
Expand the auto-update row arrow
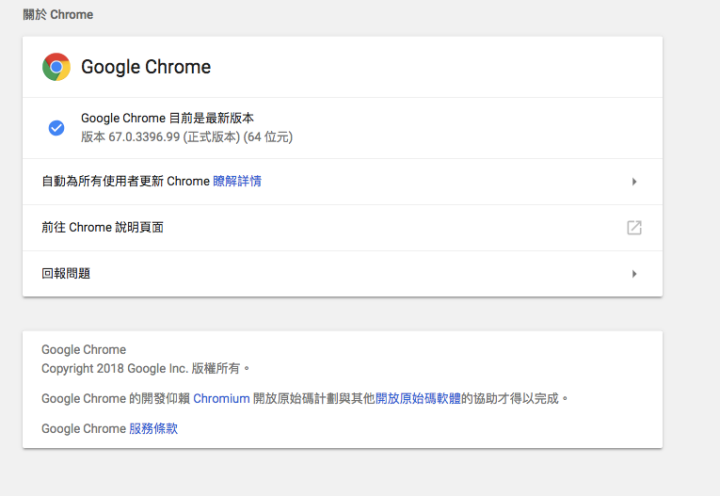[634, 181]
